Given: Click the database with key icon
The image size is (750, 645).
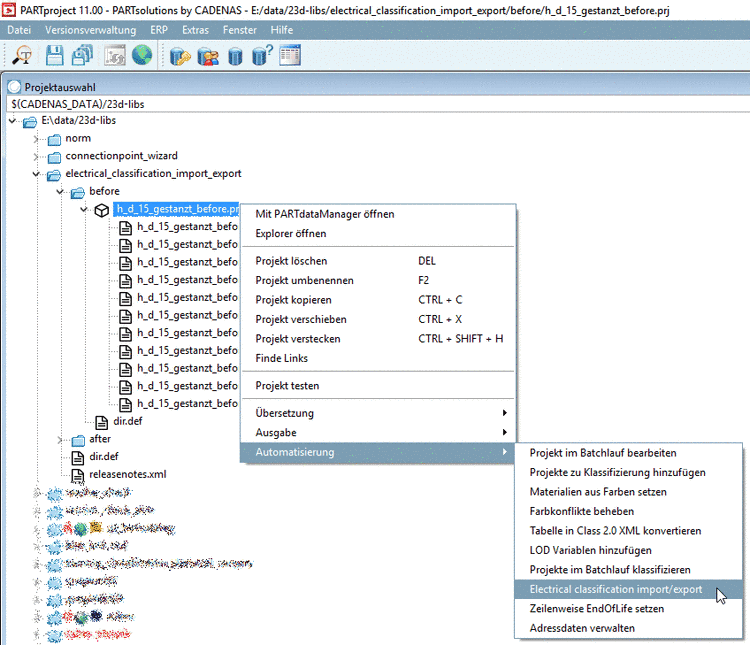Looking at the screenshot, I should coord(180,56).
